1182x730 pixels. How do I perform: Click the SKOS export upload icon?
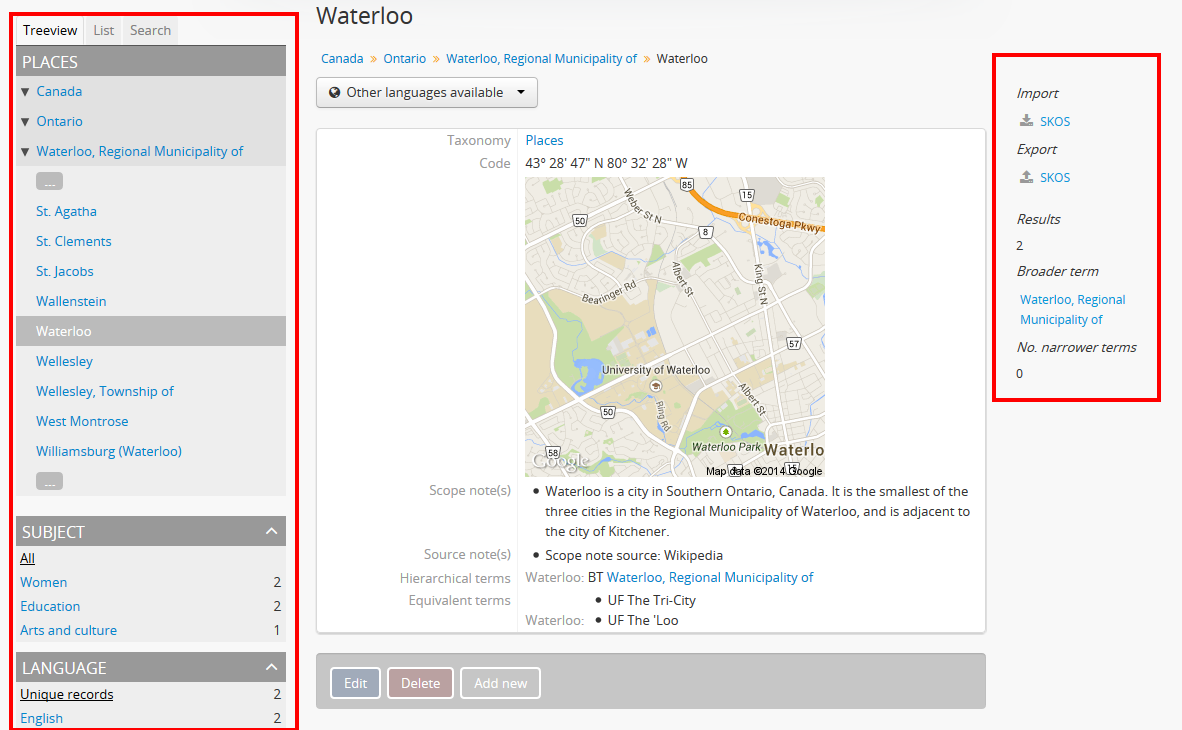[1026, 177]
